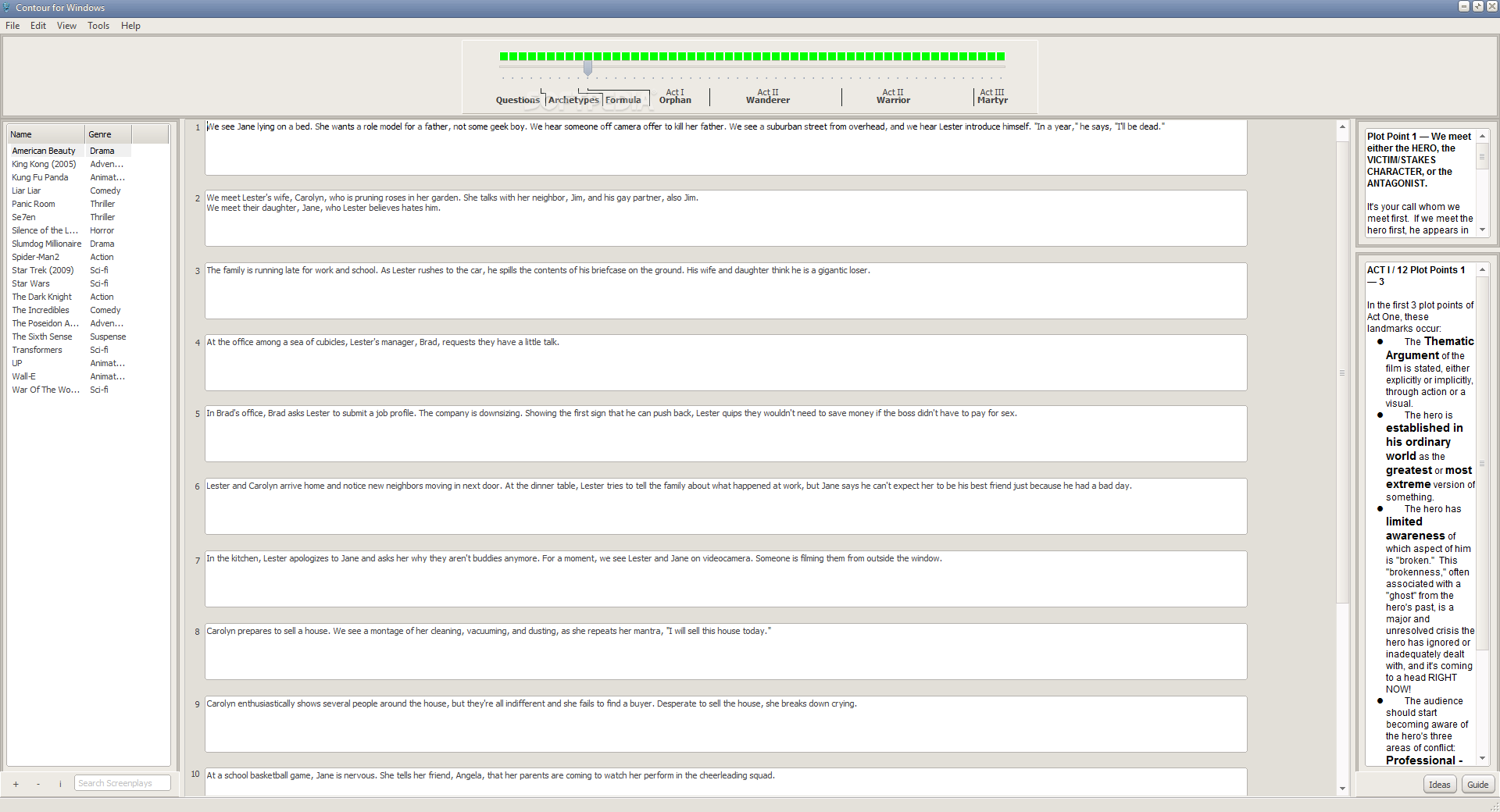Click in plot point 4 text box
This screenshot has height=812, width=1500.
(726, 363)
